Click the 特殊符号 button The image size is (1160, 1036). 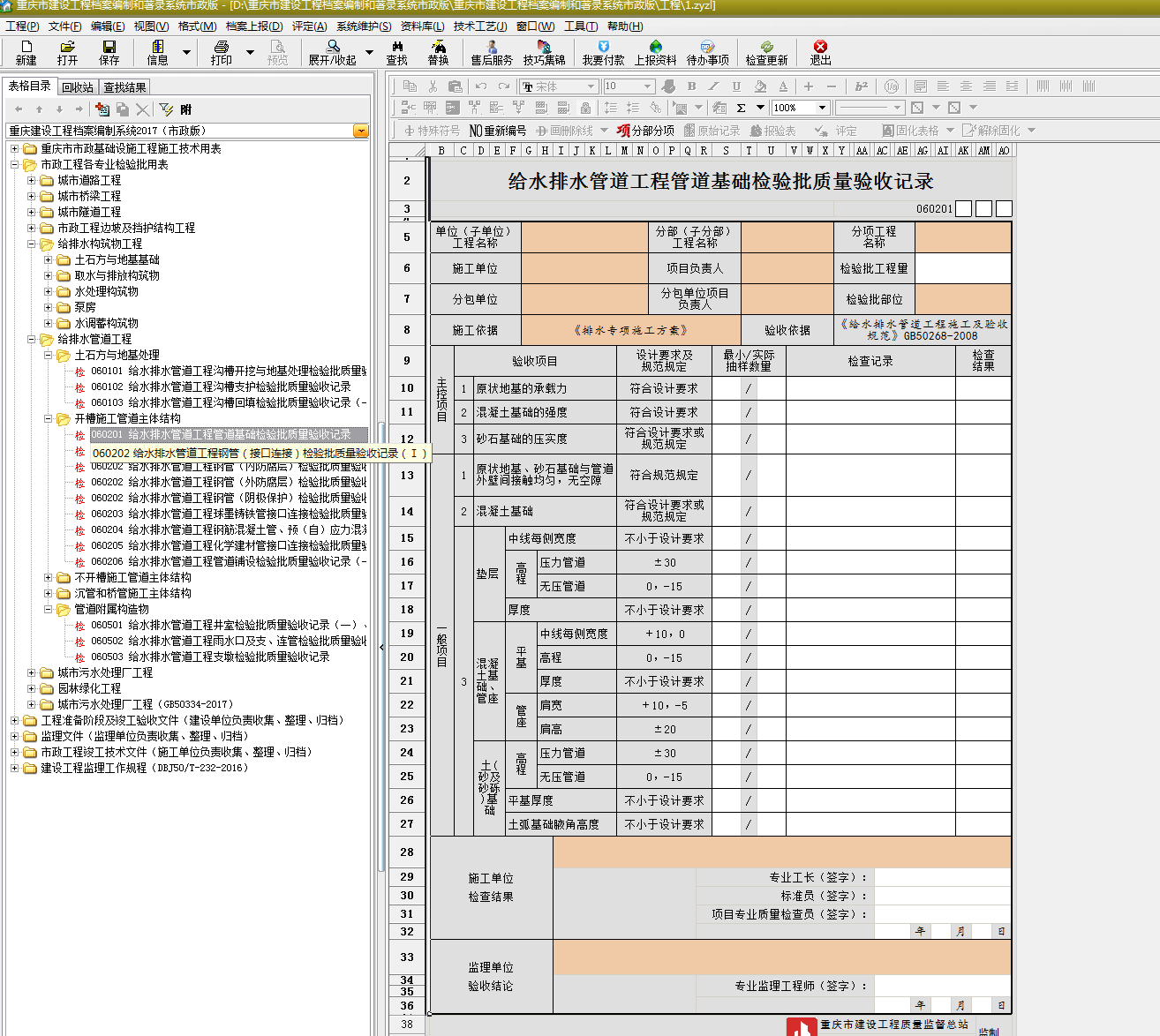coord(432,131)
